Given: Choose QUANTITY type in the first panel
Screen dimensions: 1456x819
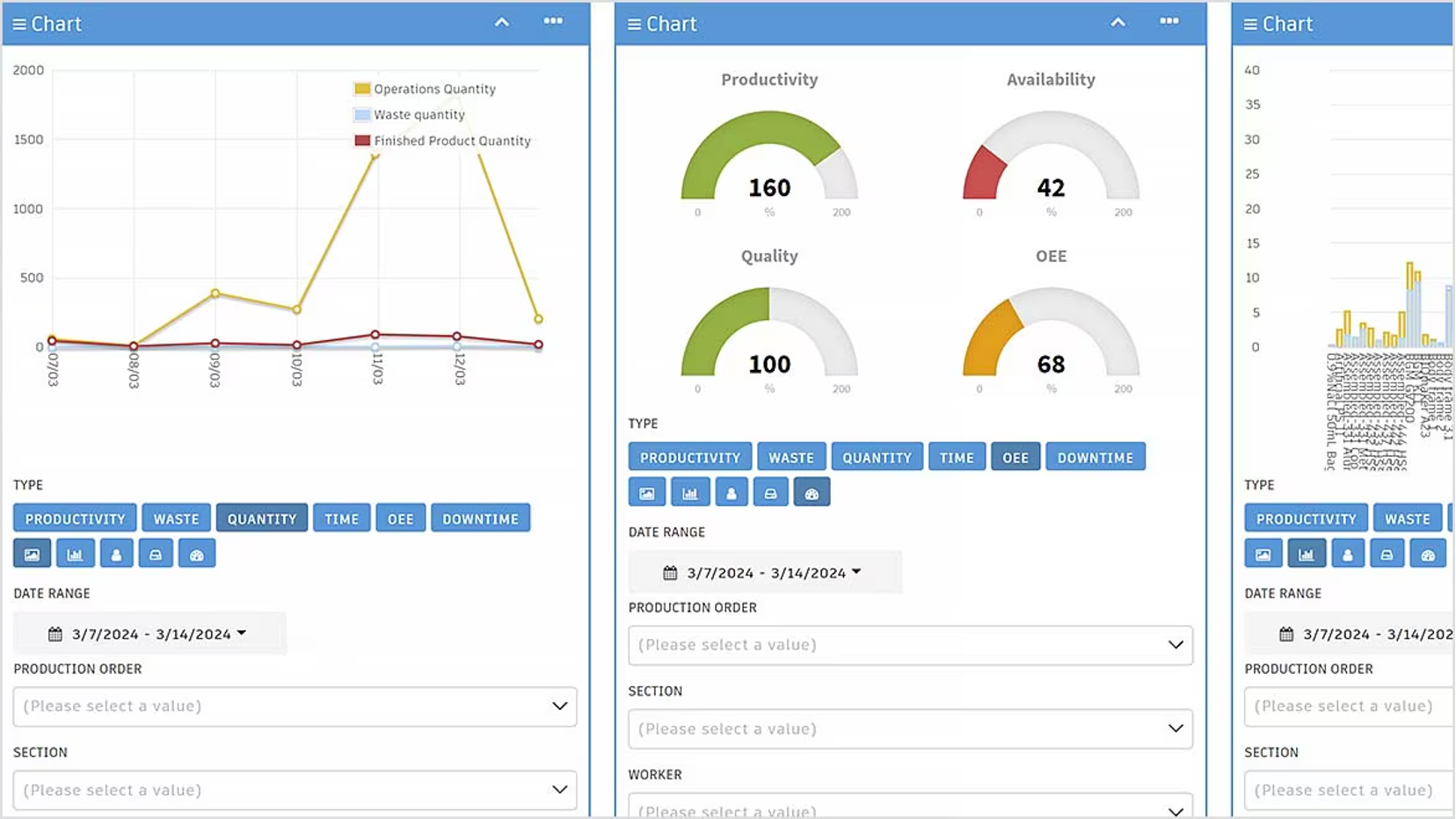Looking at the screenshot, I should tap(262, 518).
